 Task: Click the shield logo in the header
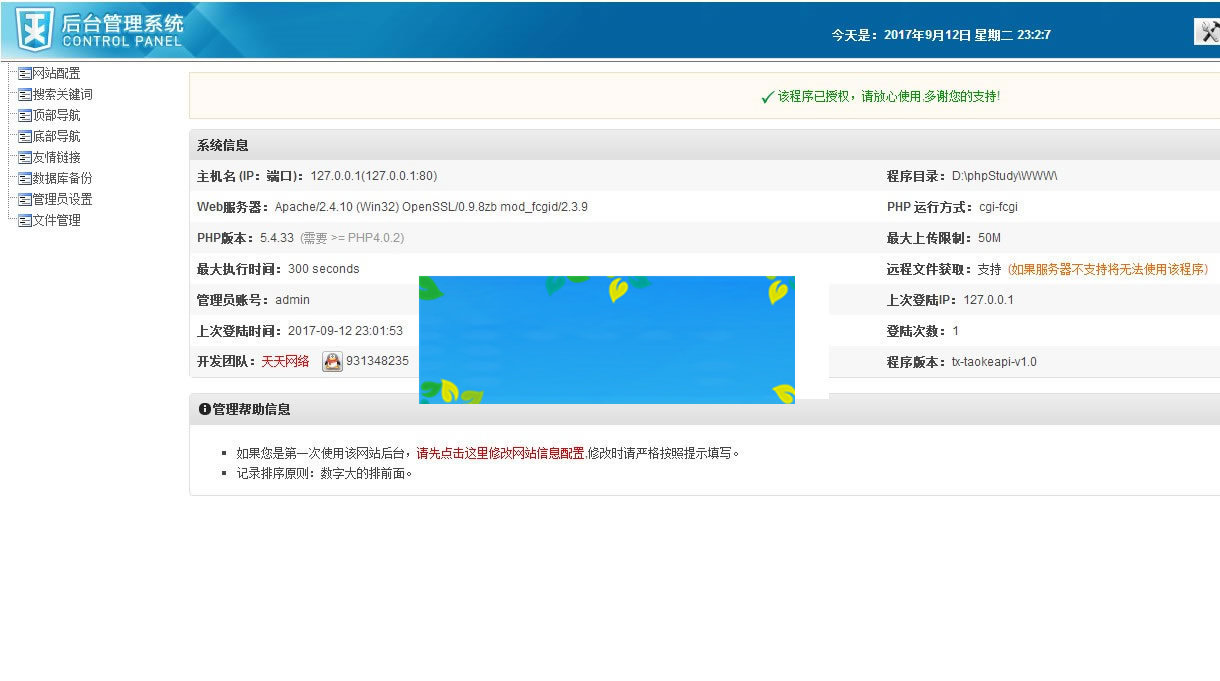click(33, 28)
